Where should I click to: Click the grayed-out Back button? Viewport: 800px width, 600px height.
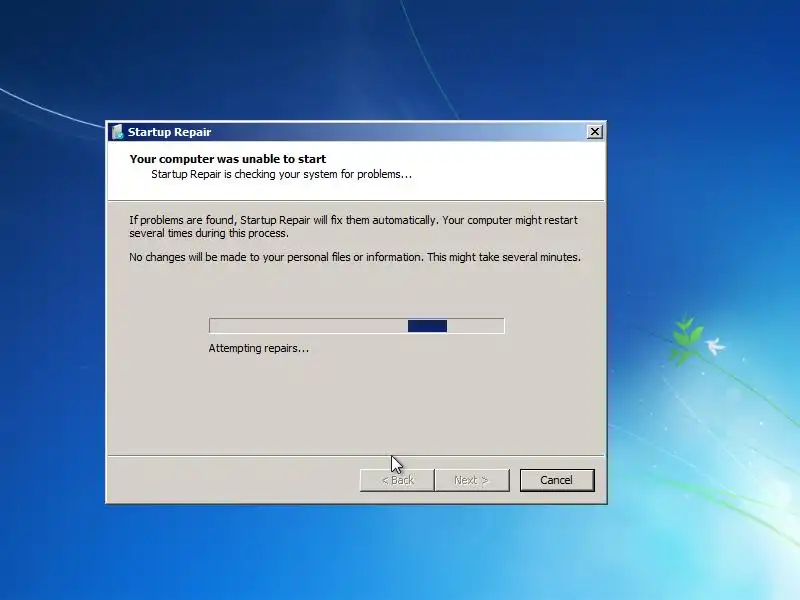point(397,480)
